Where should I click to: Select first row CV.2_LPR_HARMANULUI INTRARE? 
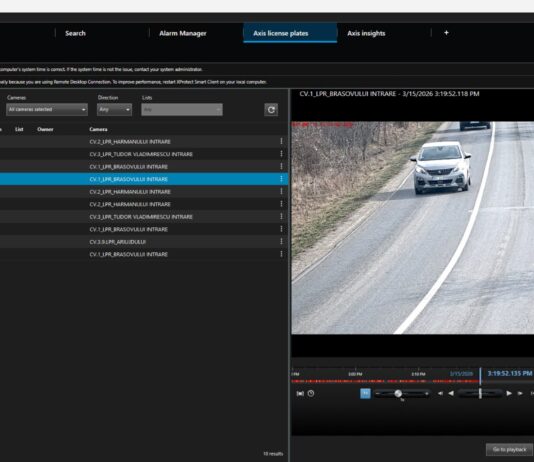tap(144, 141)
